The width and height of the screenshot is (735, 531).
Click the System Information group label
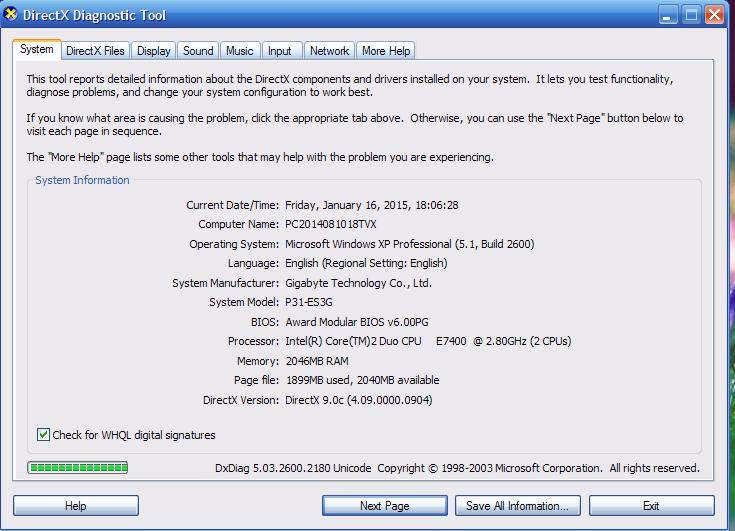point(82,180)
